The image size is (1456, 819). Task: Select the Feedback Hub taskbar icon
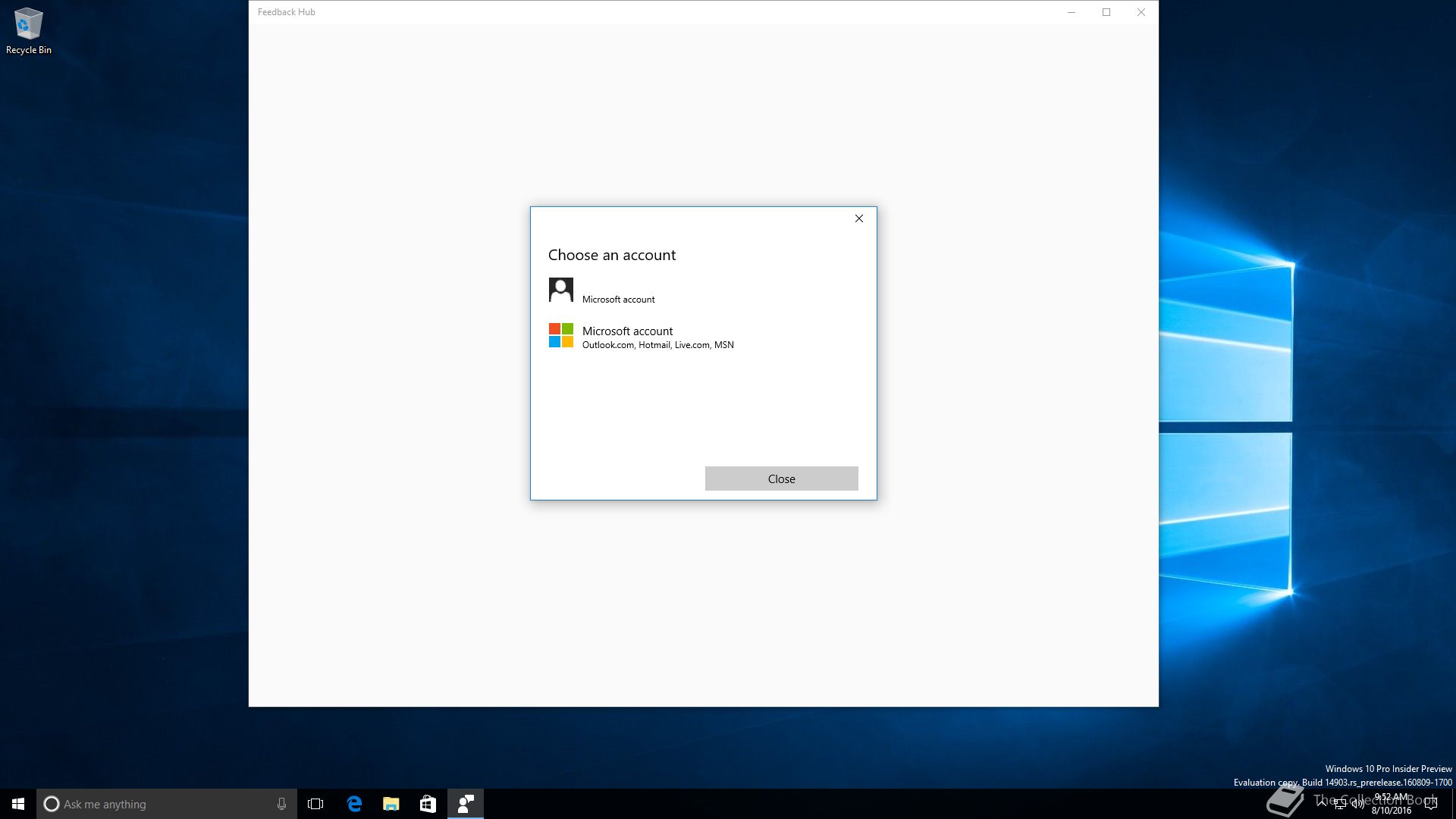466,804
